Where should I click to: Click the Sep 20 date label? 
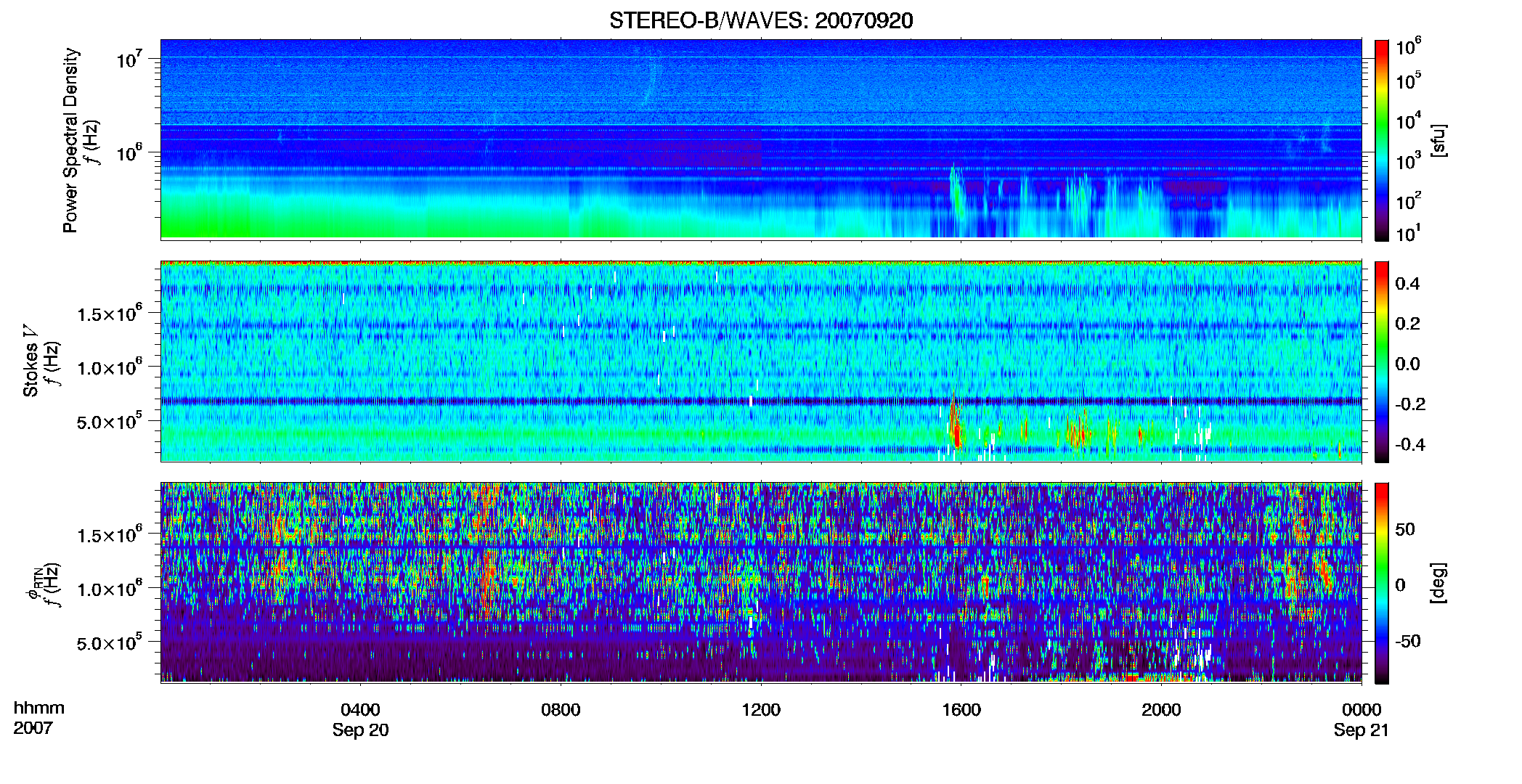[x=360, y=730]
